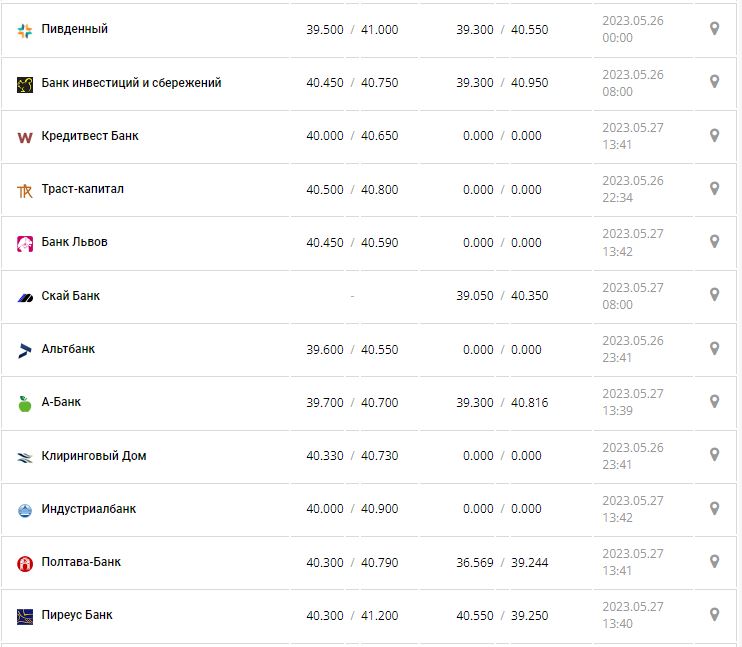Click the Кредитвест Банк logo icon
The image size is (742, 647).
pyautogui.click(x=25, y=137)
